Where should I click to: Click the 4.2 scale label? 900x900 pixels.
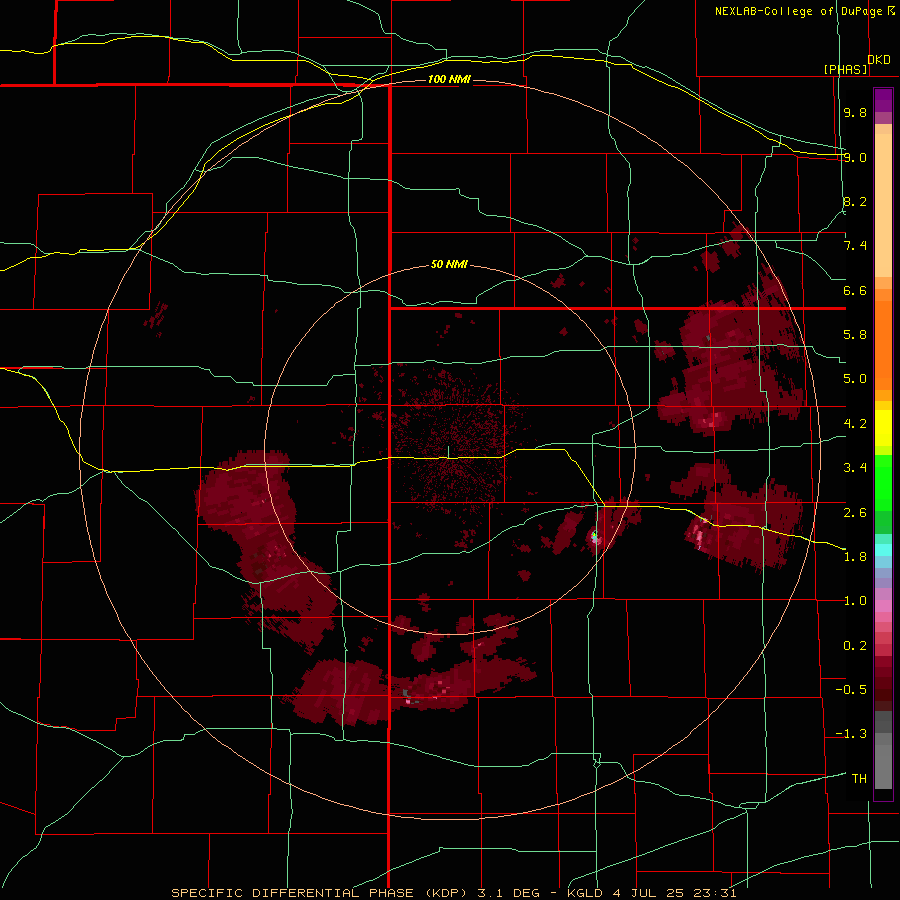[855, 424]
